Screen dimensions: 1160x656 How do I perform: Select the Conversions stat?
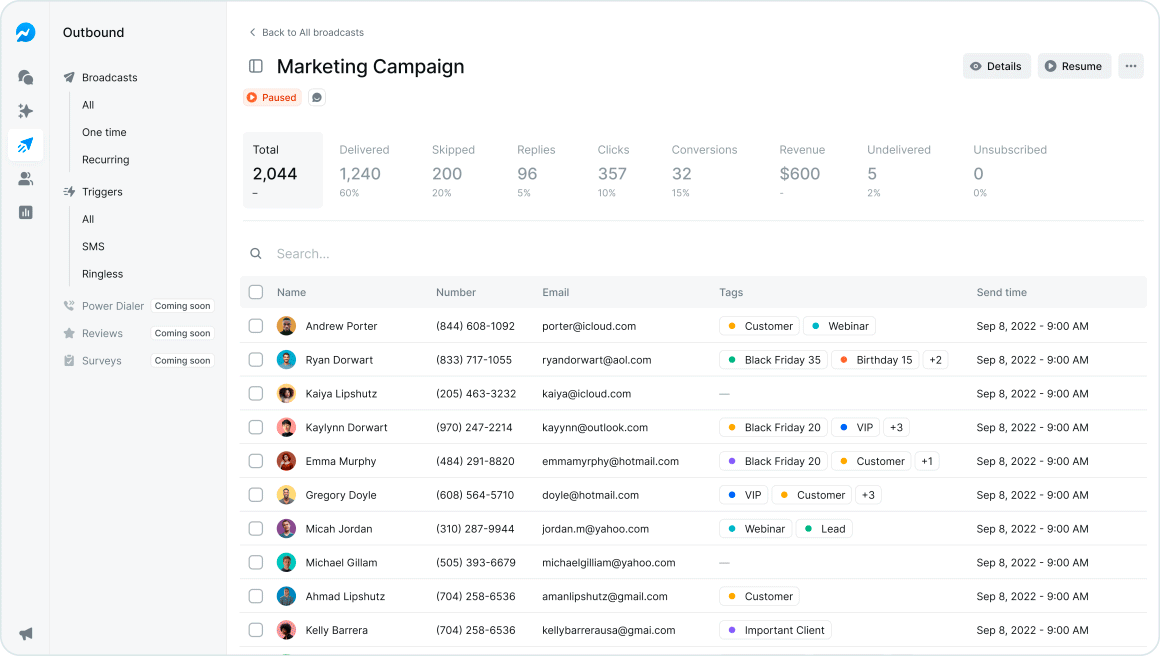(704, 170)
